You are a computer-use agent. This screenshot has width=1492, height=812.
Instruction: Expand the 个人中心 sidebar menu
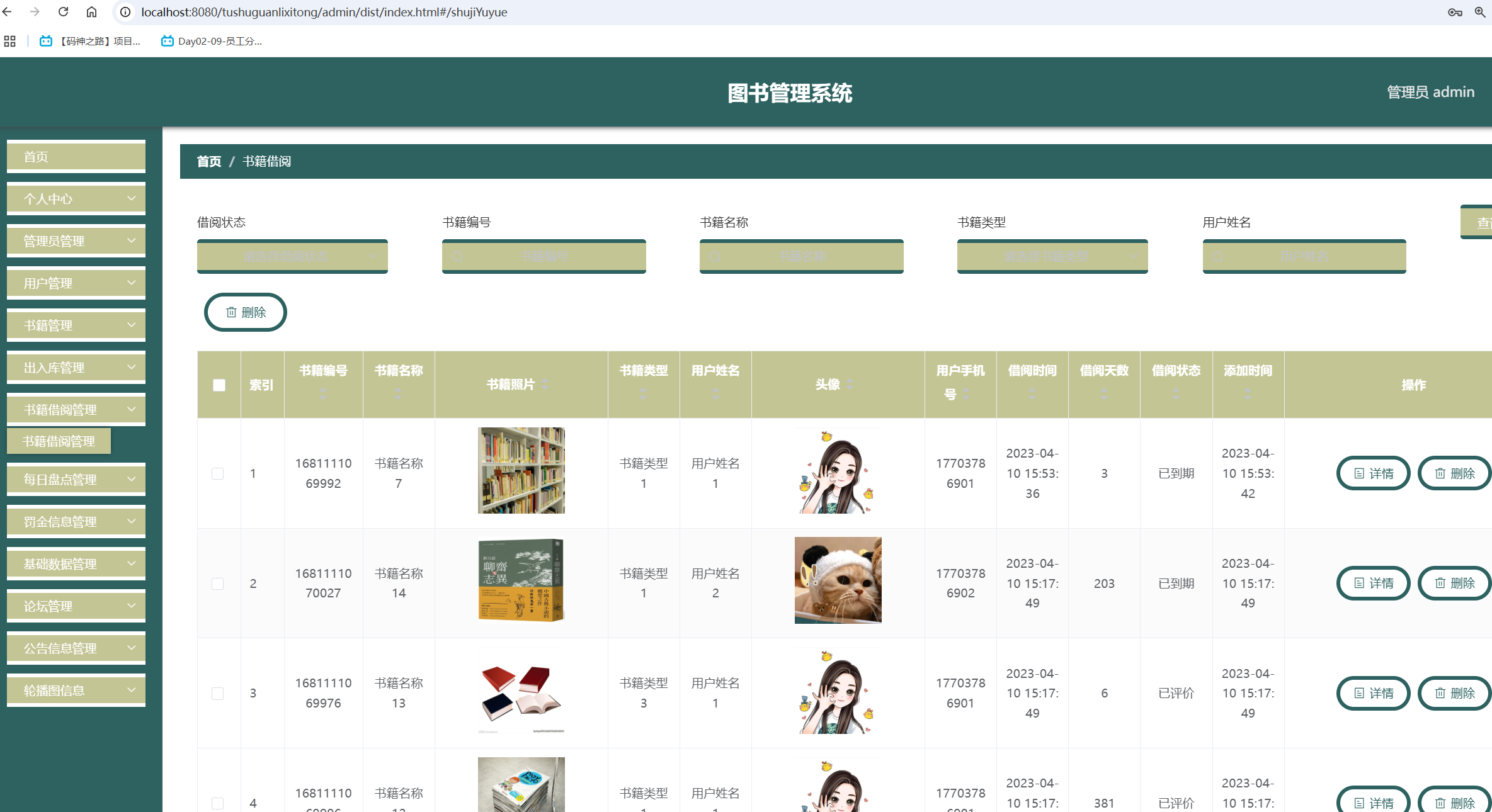76,199
